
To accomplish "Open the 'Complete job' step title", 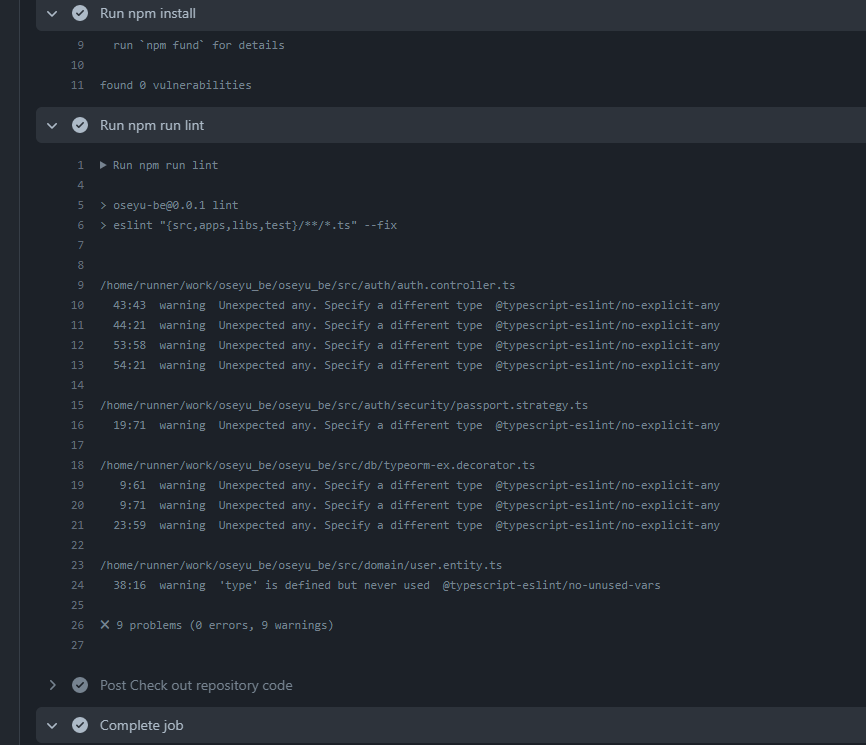I will click(x=141, y=725).
